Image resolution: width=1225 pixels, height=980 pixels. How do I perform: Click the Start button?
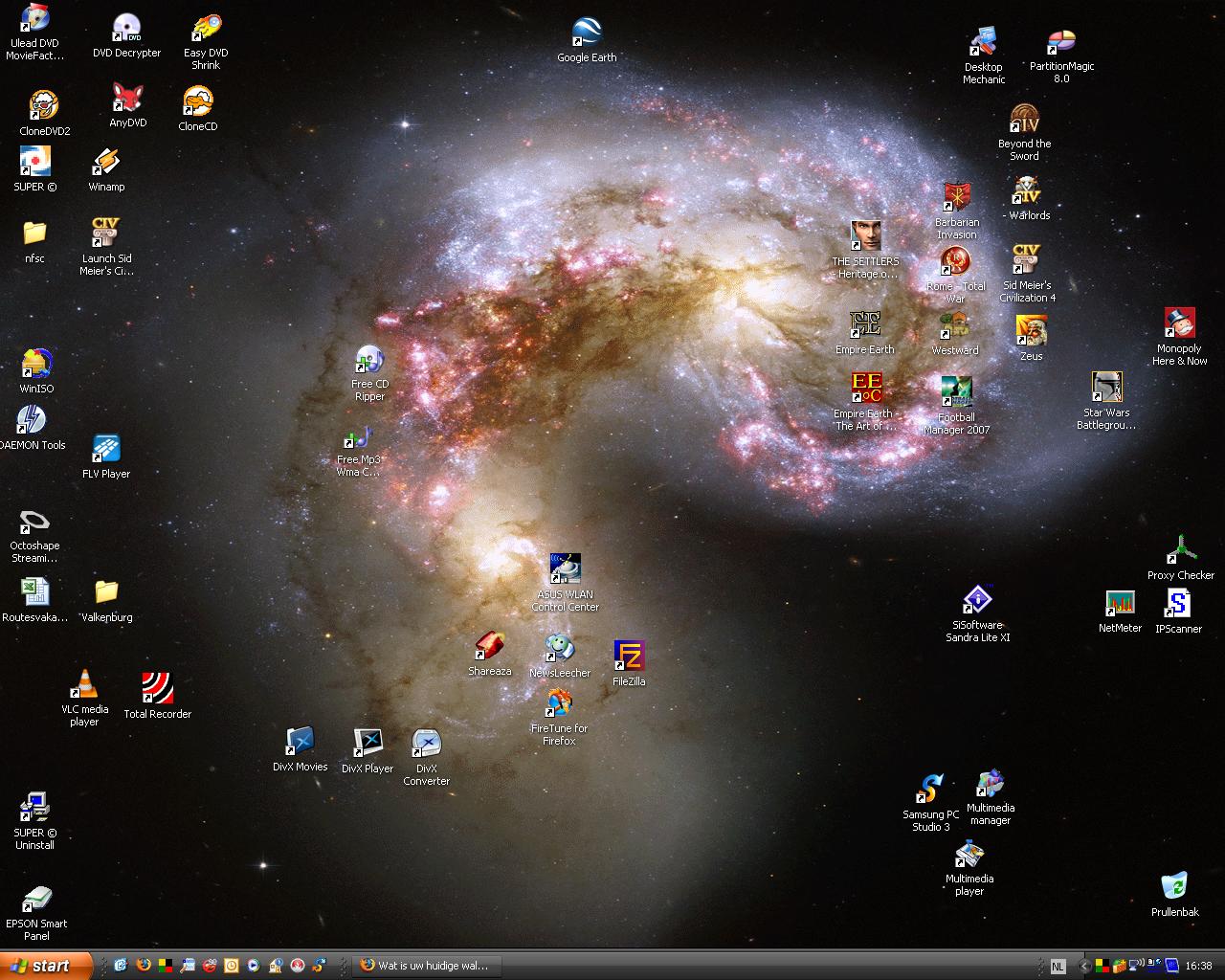(x=46, y=966)
